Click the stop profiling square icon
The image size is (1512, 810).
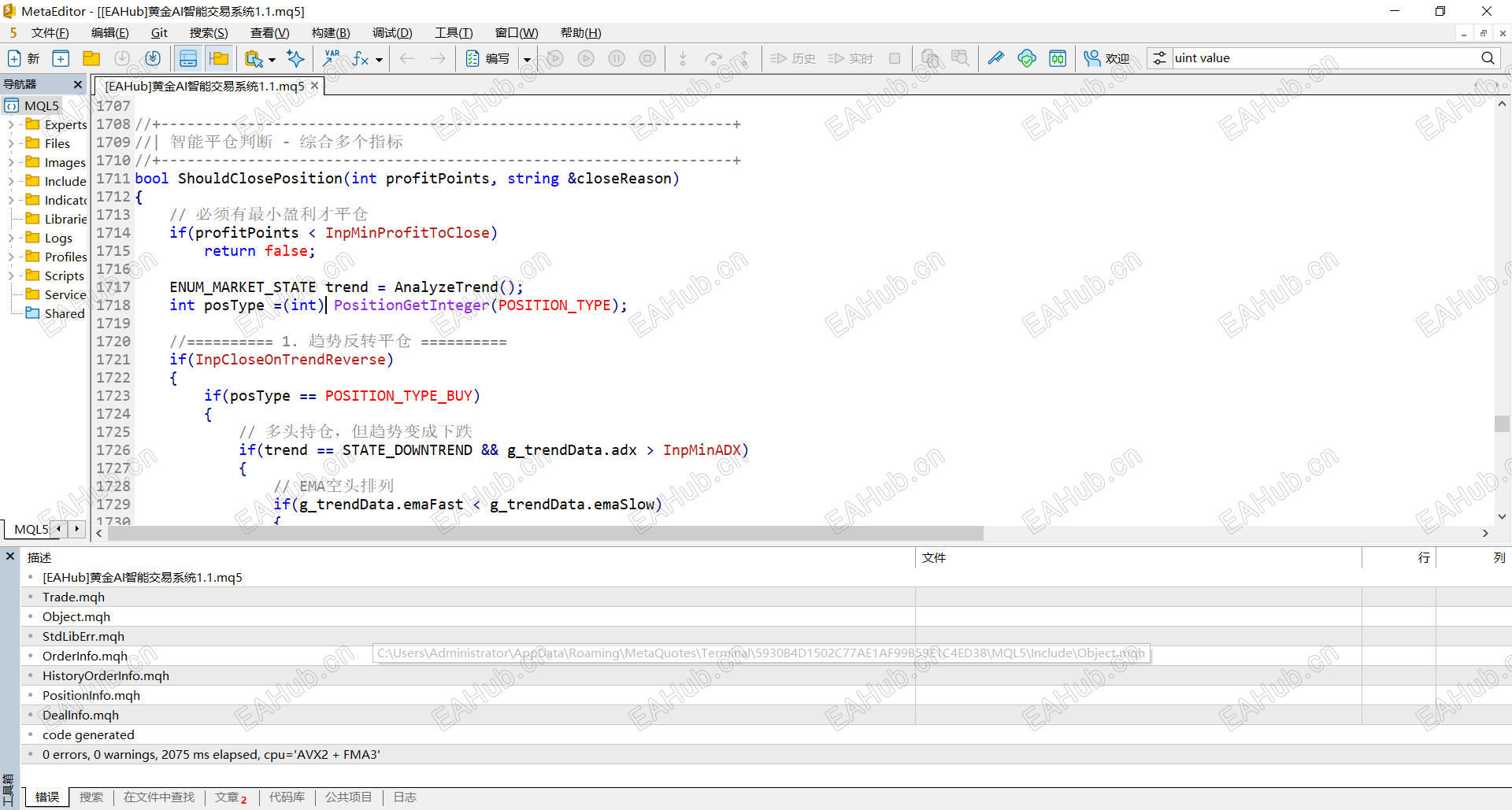895,58
